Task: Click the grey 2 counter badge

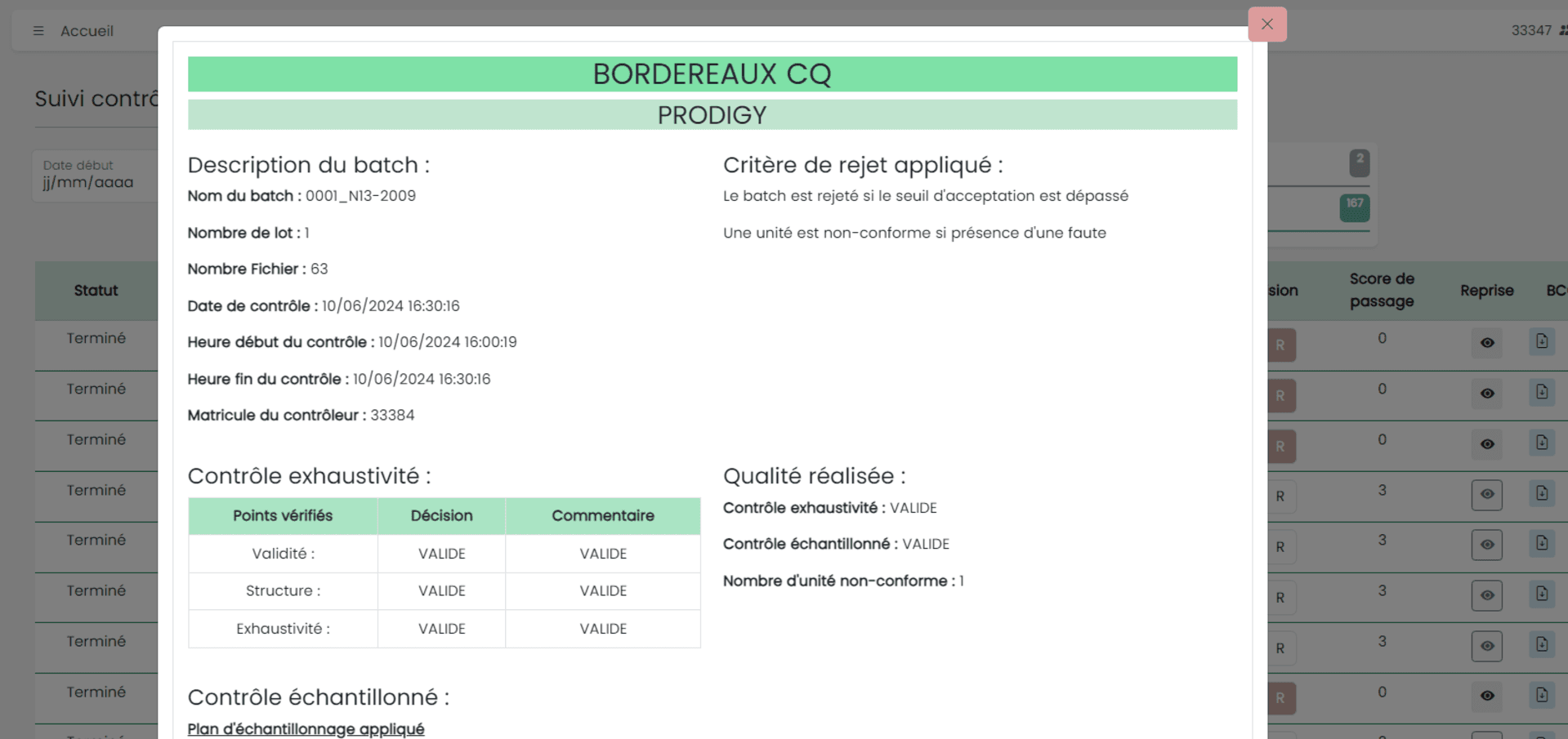Action: click(1358, 162)
